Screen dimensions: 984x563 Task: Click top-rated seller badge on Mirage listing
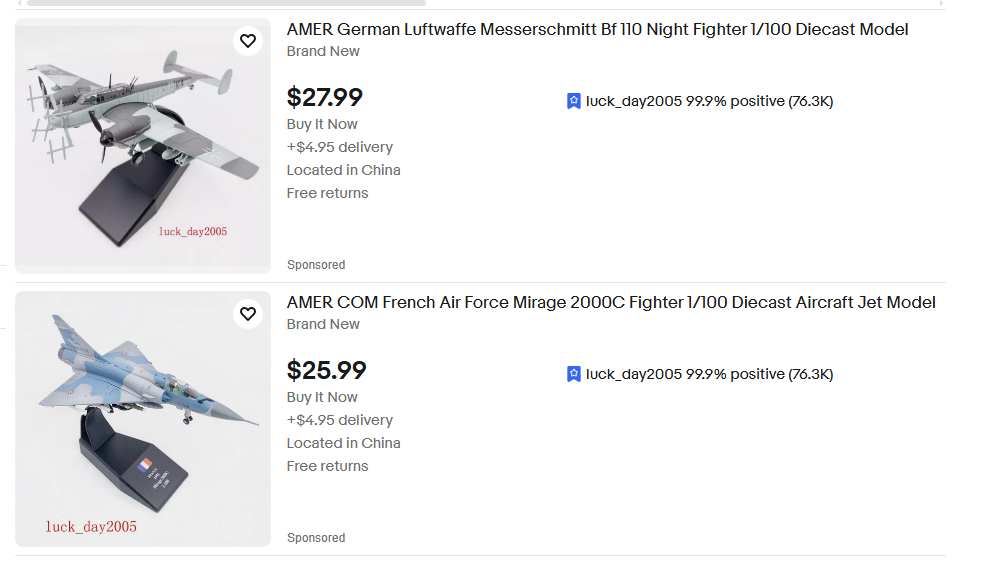[573, 374]
